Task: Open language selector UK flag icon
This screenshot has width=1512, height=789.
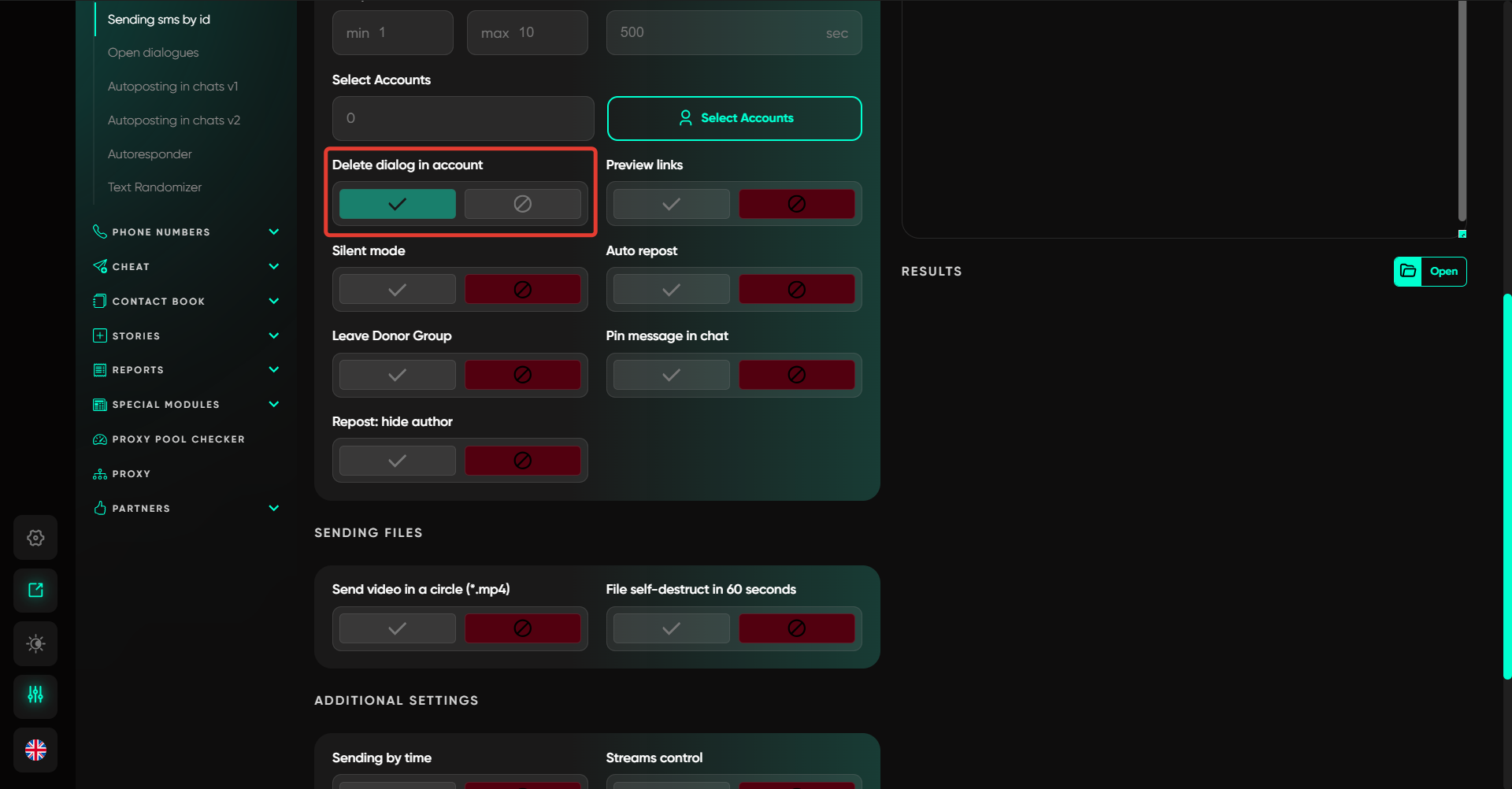Action: 35,750
